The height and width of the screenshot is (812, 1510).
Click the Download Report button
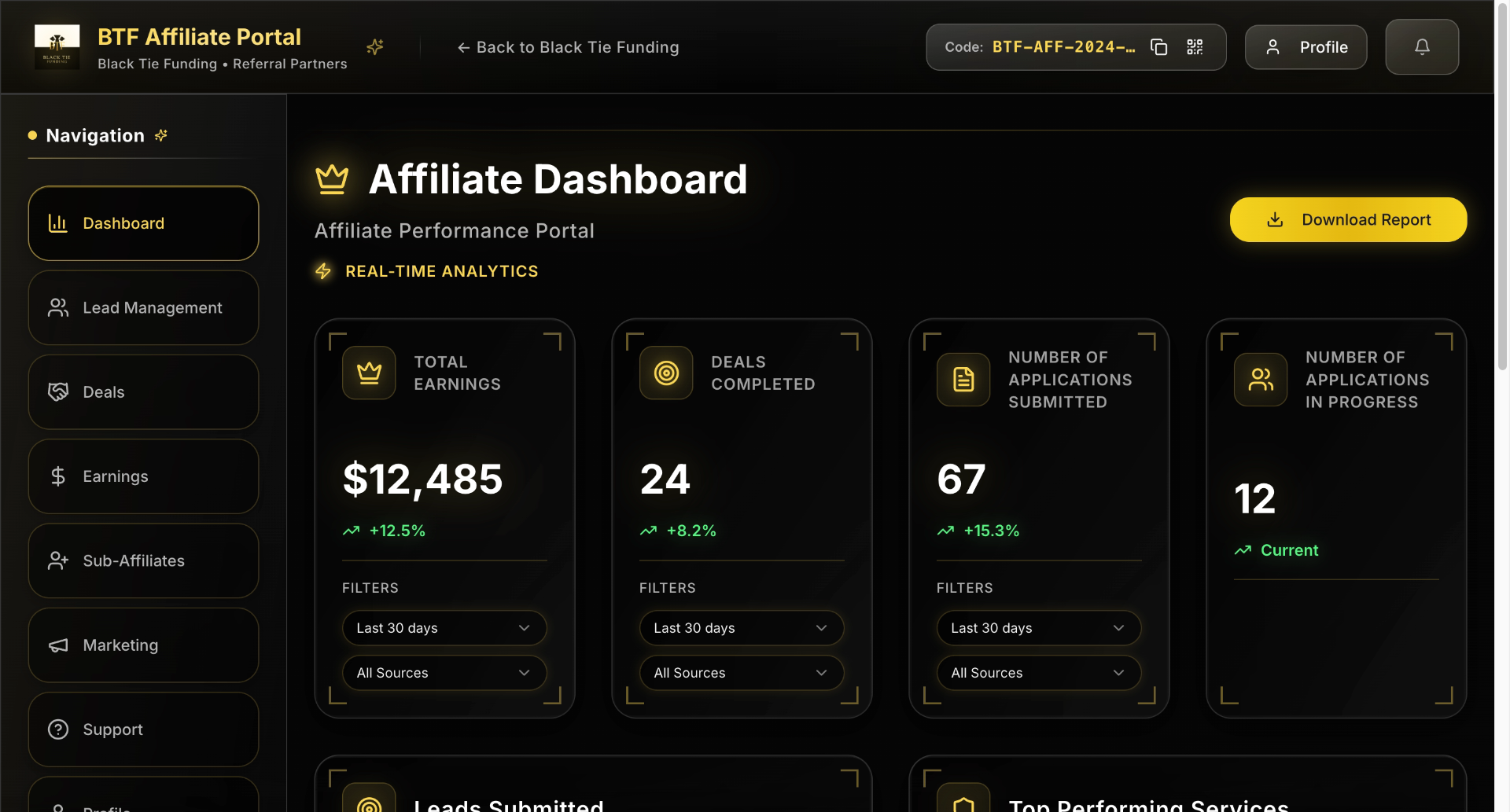coord(1348,219)
